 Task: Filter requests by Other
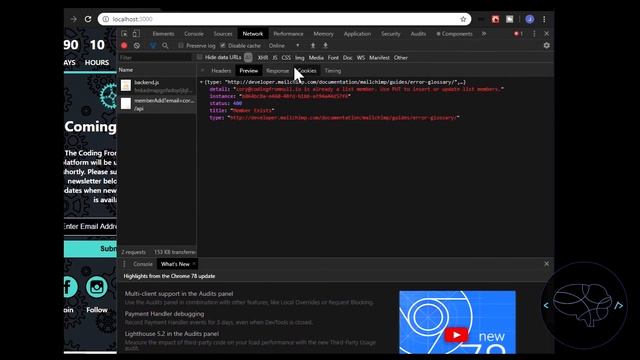pyautogui.click(x=401, y=58)
